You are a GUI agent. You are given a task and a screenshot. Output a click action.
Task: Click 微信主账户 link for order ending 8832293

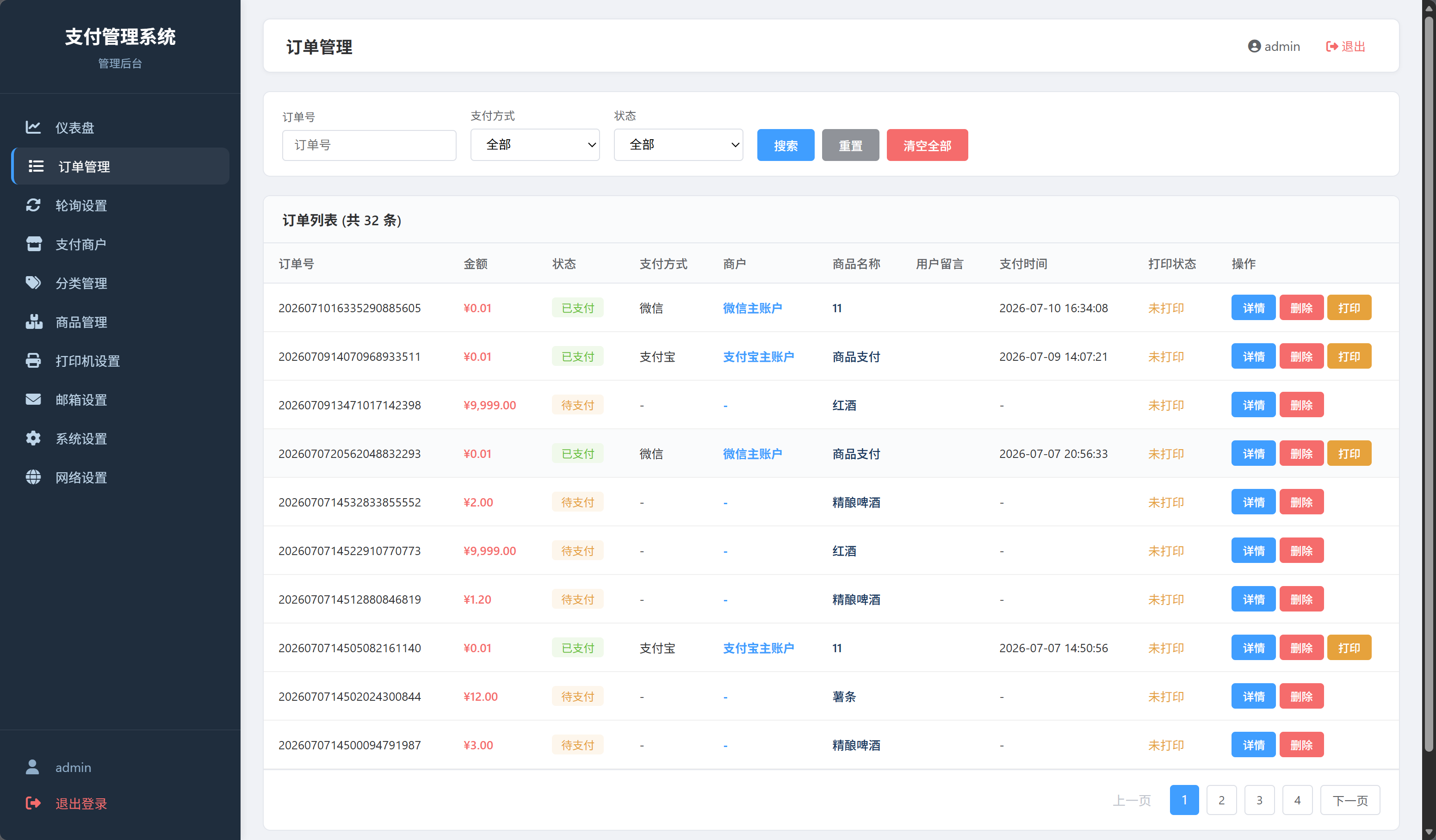click(x=752, y=454)
